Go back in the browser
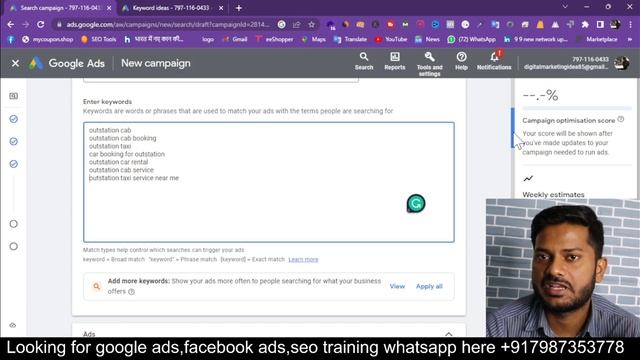The image size is (640, 360). click(x=11, y=24)
